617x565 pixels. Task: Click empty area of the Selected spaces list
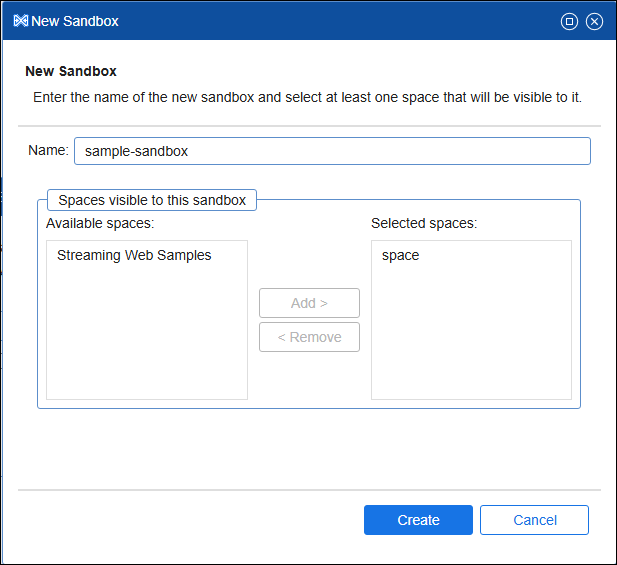click(471, 340)
